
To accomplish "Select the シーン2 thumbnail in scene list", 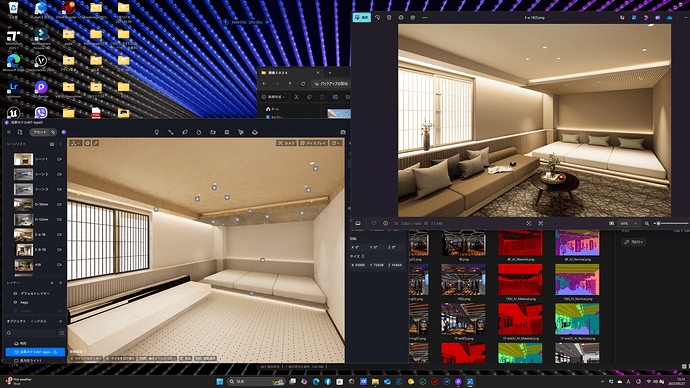I will point(23,174).
